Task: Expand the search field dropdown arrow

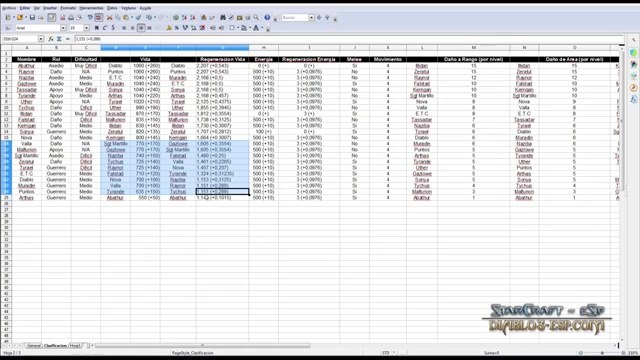Action: (311, 18)
